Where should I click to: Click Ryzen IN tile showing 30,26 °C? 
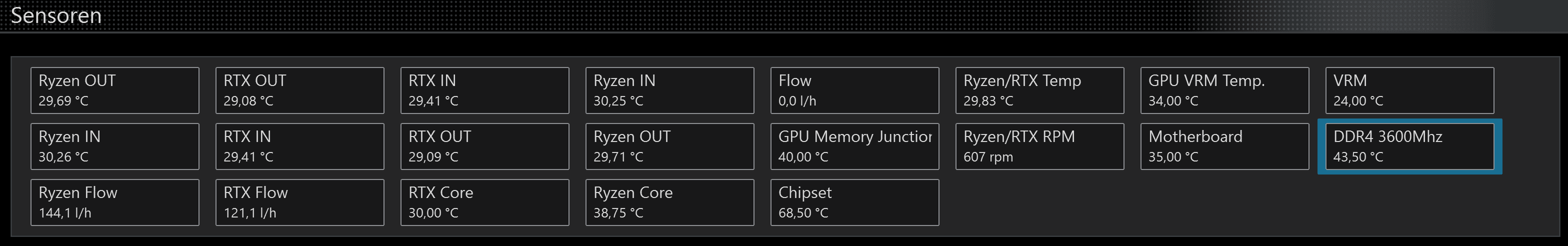(x=114, y=146)
